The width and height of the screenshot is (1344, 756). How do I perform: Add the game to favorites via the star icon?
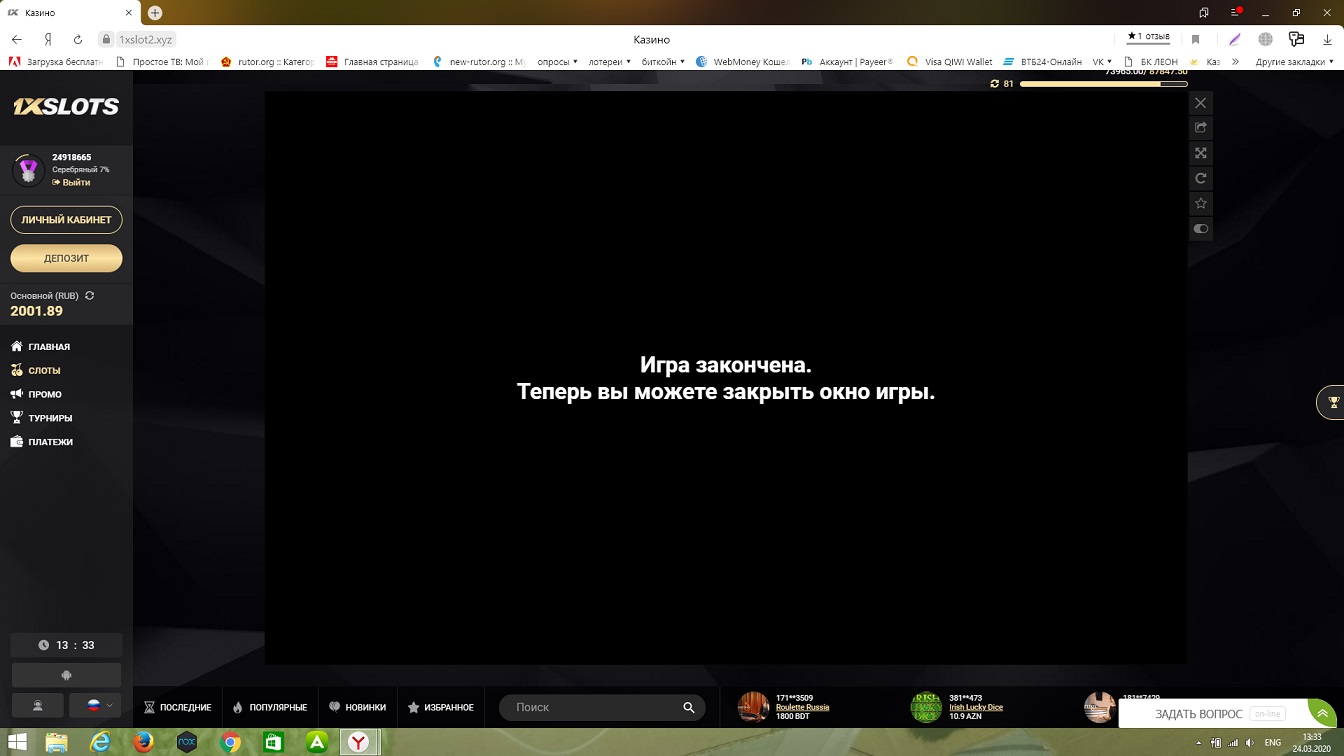point(1201,203)
